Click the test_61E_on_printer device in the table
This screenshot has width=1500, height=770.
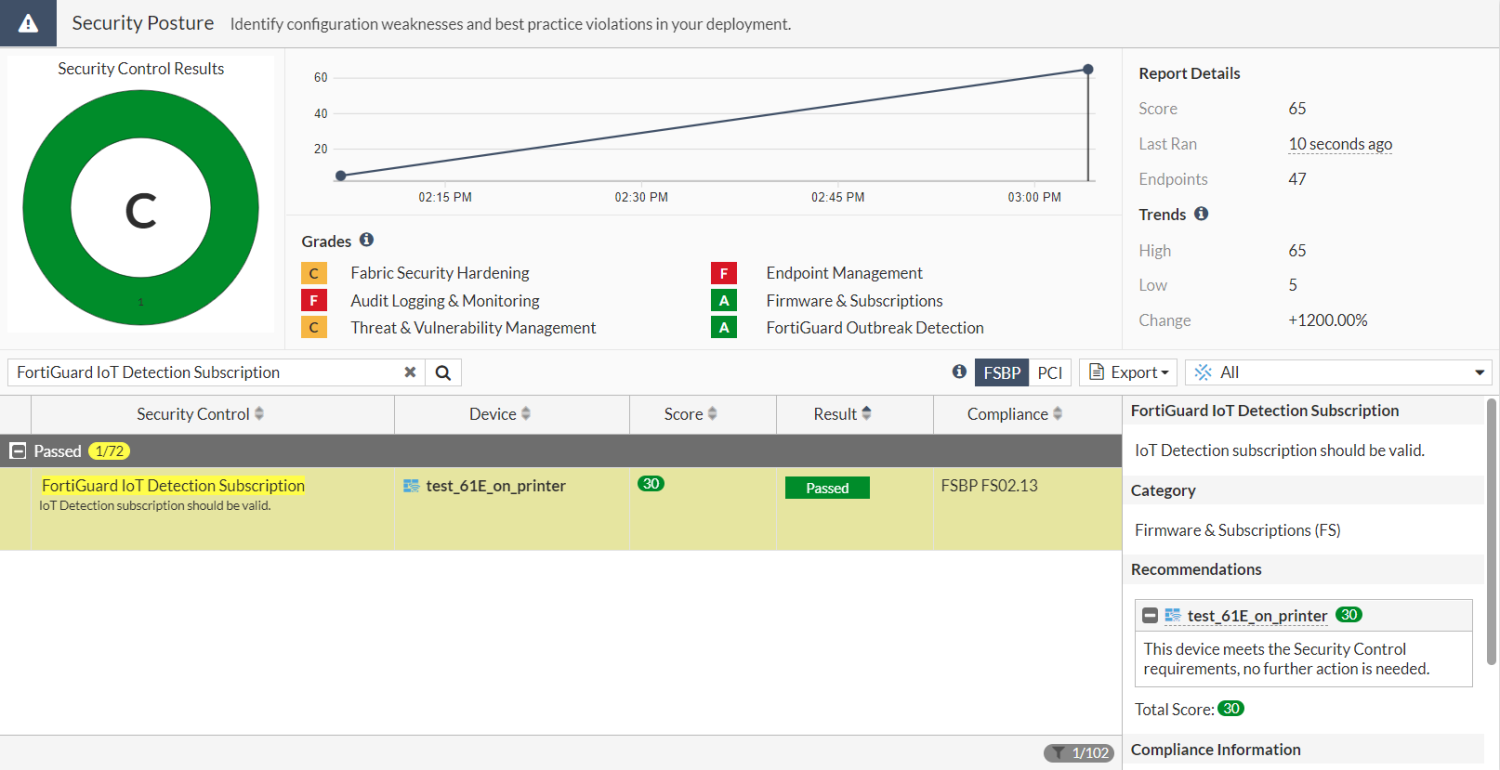pyautogui.click(x=496, y=486)
